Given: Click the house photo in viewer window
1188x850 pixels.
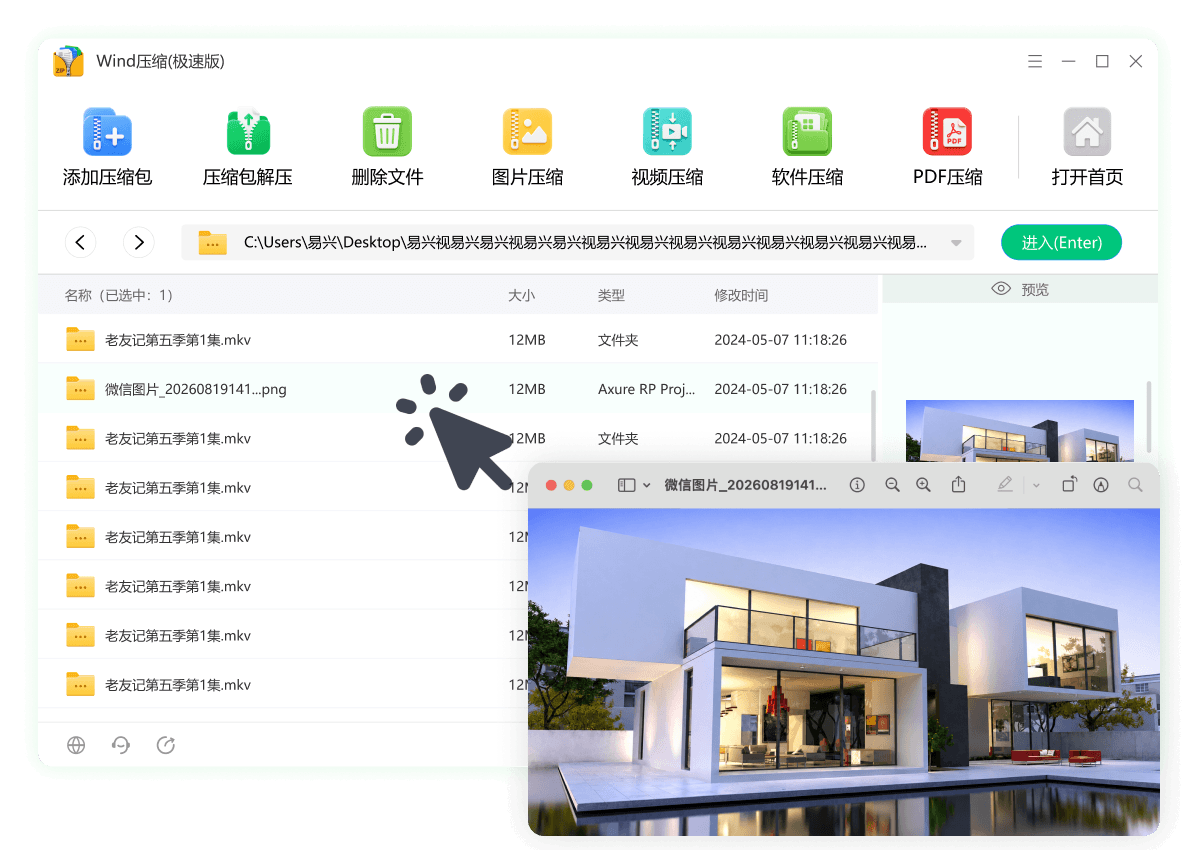Looking at the screenshot, I should click(x=843, y=672).
